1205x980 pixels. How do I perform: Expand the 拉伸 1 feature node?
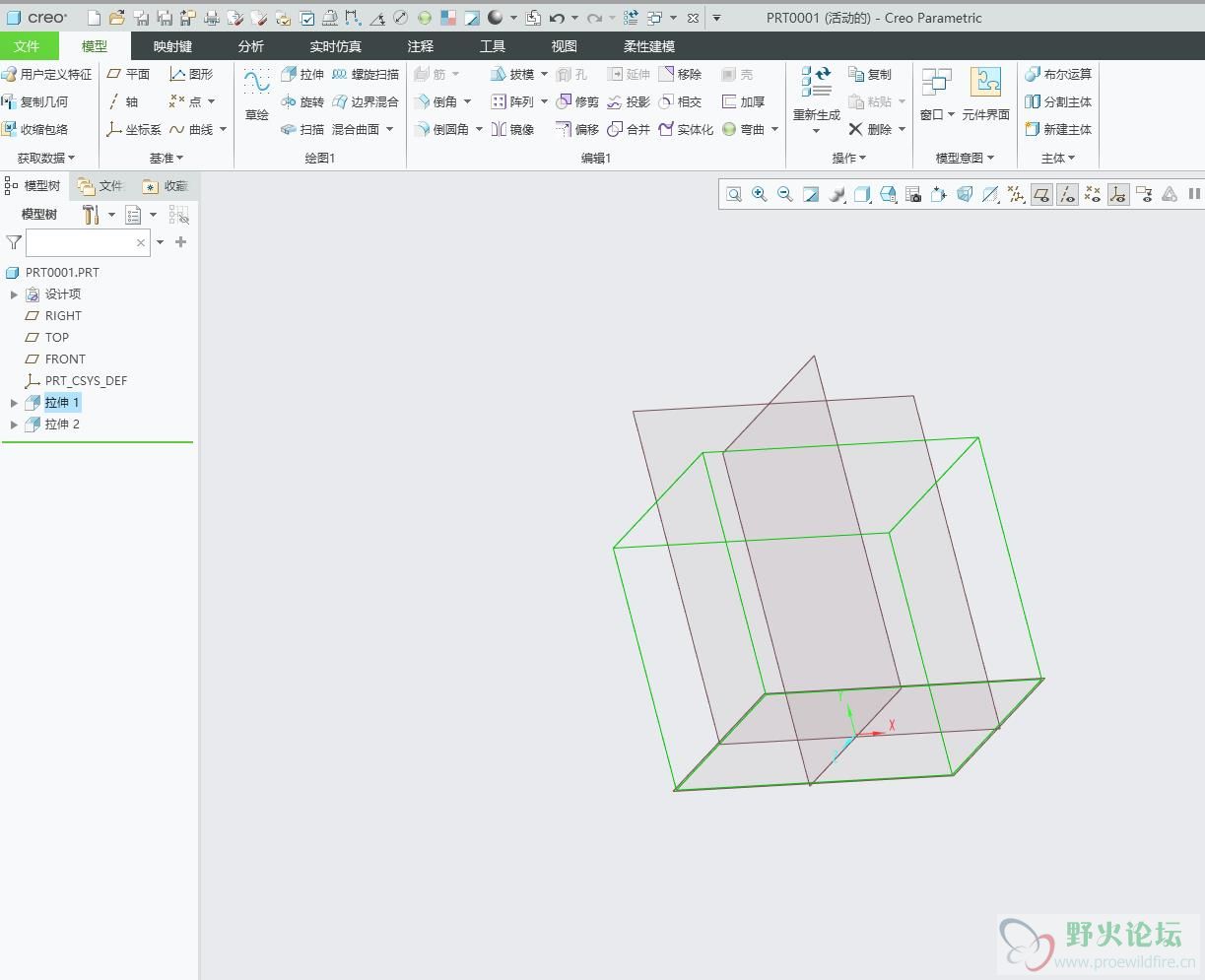click(14, 403)
